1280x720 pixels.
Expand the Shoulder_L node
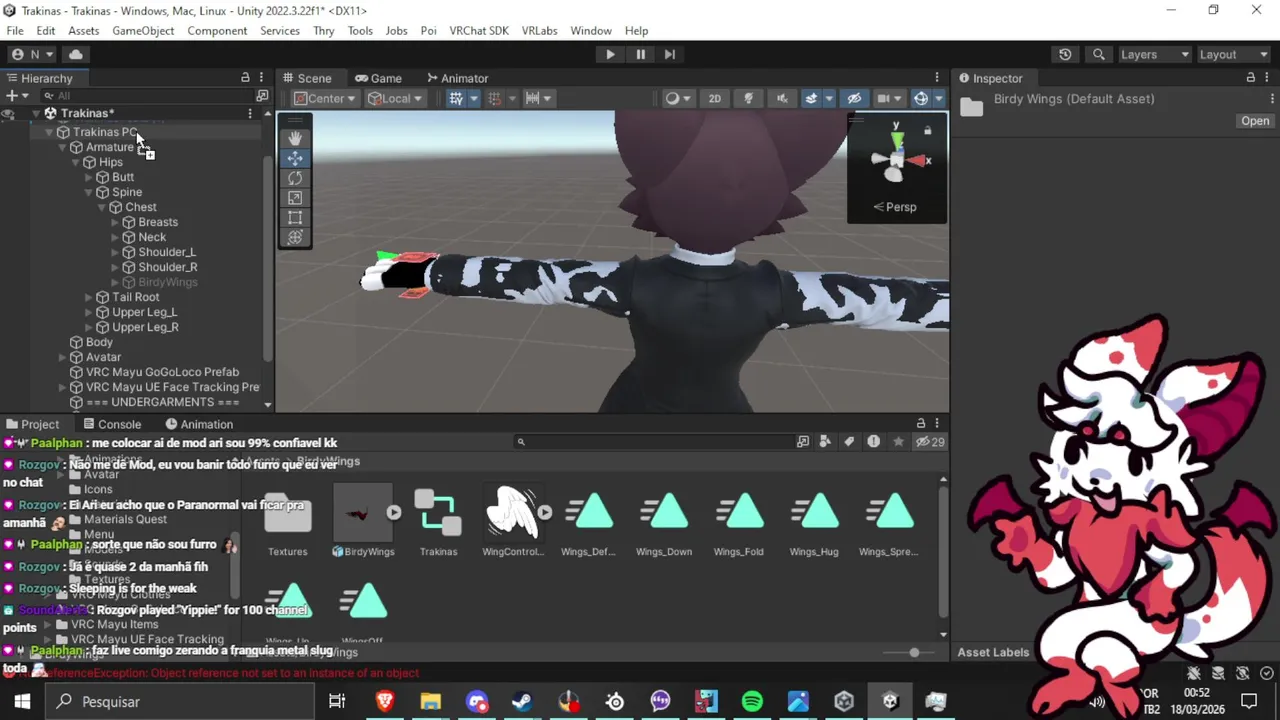tap(115, 252)
